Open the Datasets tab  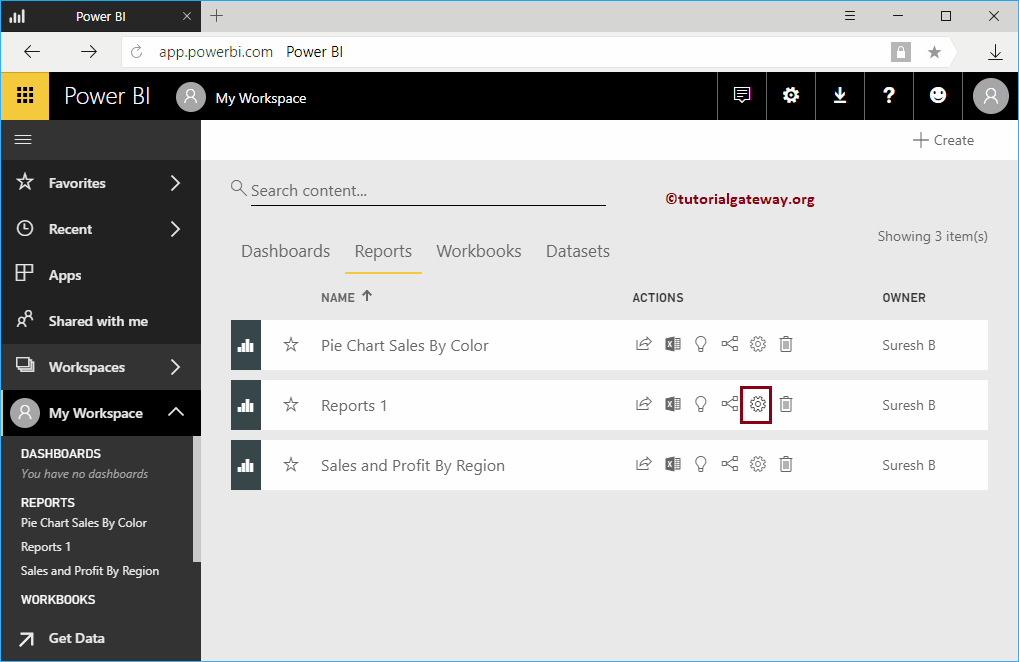click(x=577, y=251)
